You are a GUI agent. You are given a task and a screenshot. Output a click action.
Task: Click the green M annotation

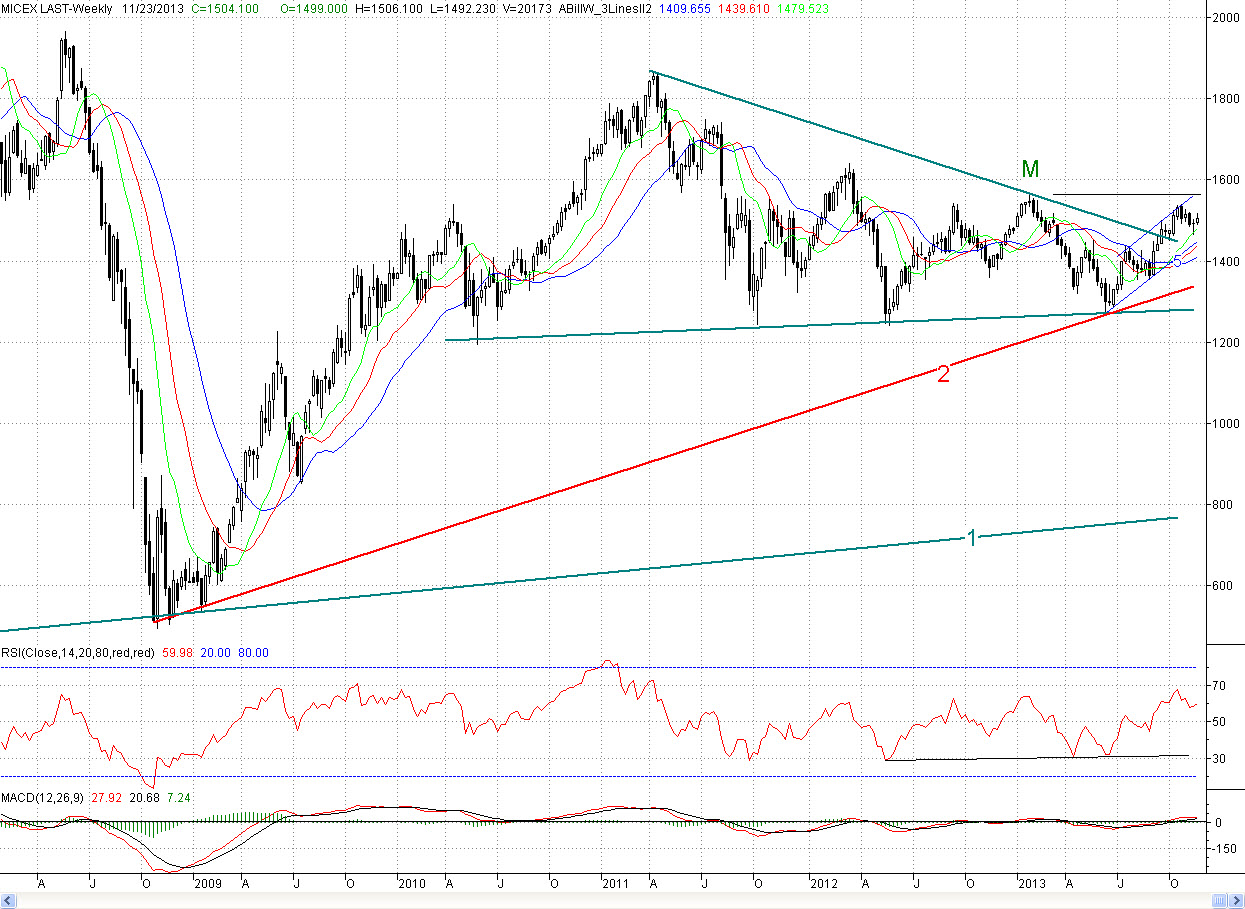pyautogui.click(x=1031, y=169)
